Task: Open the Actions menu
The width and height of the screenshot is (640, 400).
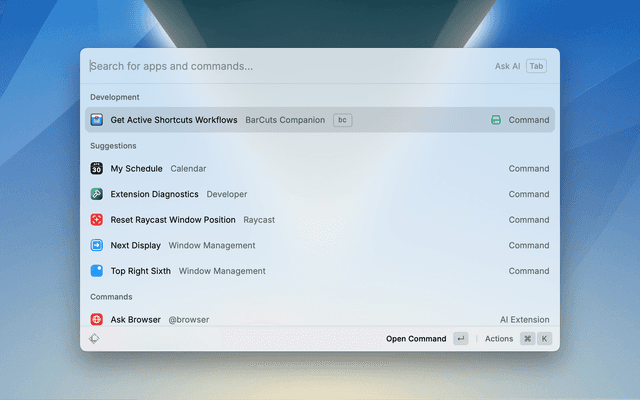Action: pyautogui.click(x=499, y=339)
